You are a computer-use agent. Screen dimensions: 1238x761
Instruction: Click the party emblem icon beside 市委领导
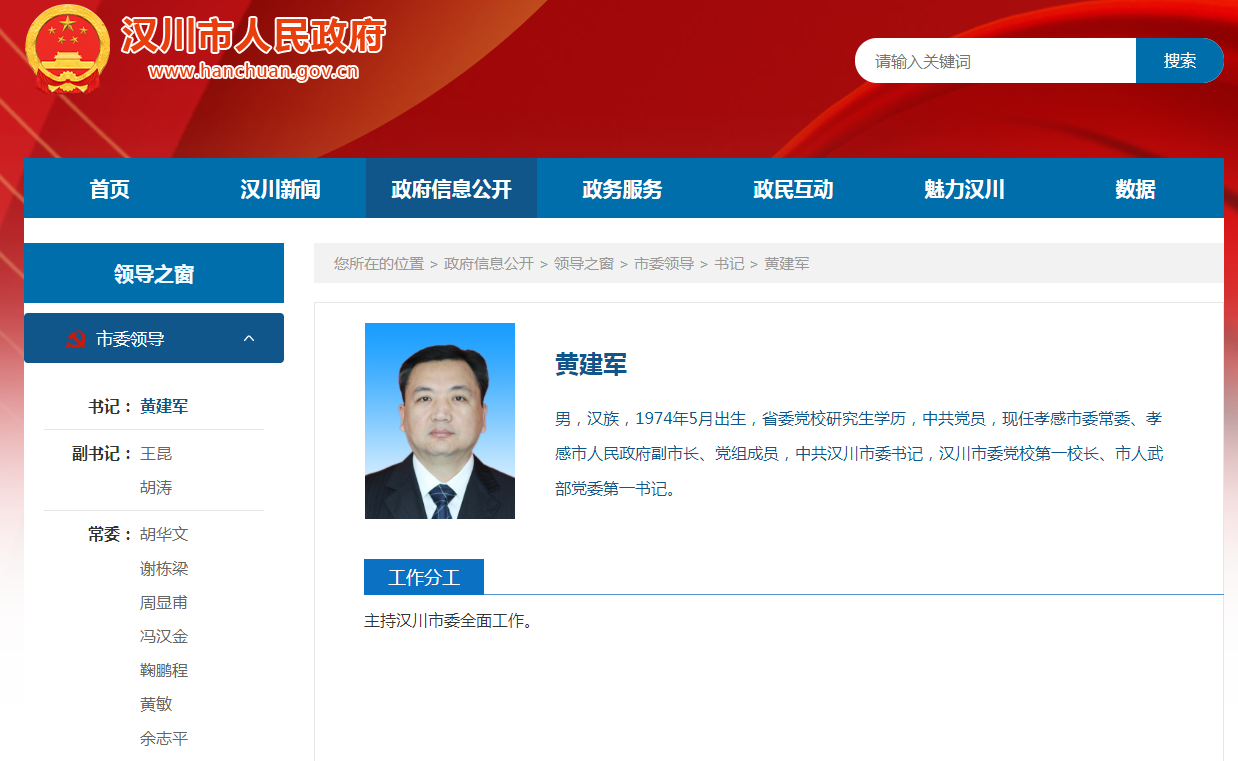(x=75, y=339)
